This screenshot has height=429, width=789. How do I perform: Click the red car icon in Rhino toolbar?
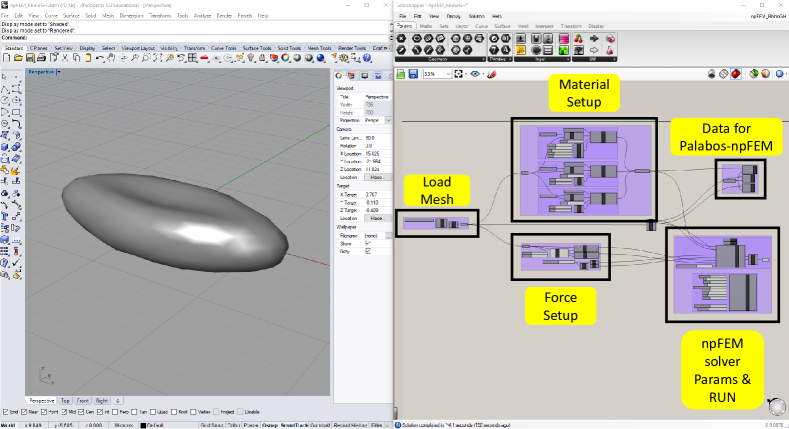click(x=205, y=58)
